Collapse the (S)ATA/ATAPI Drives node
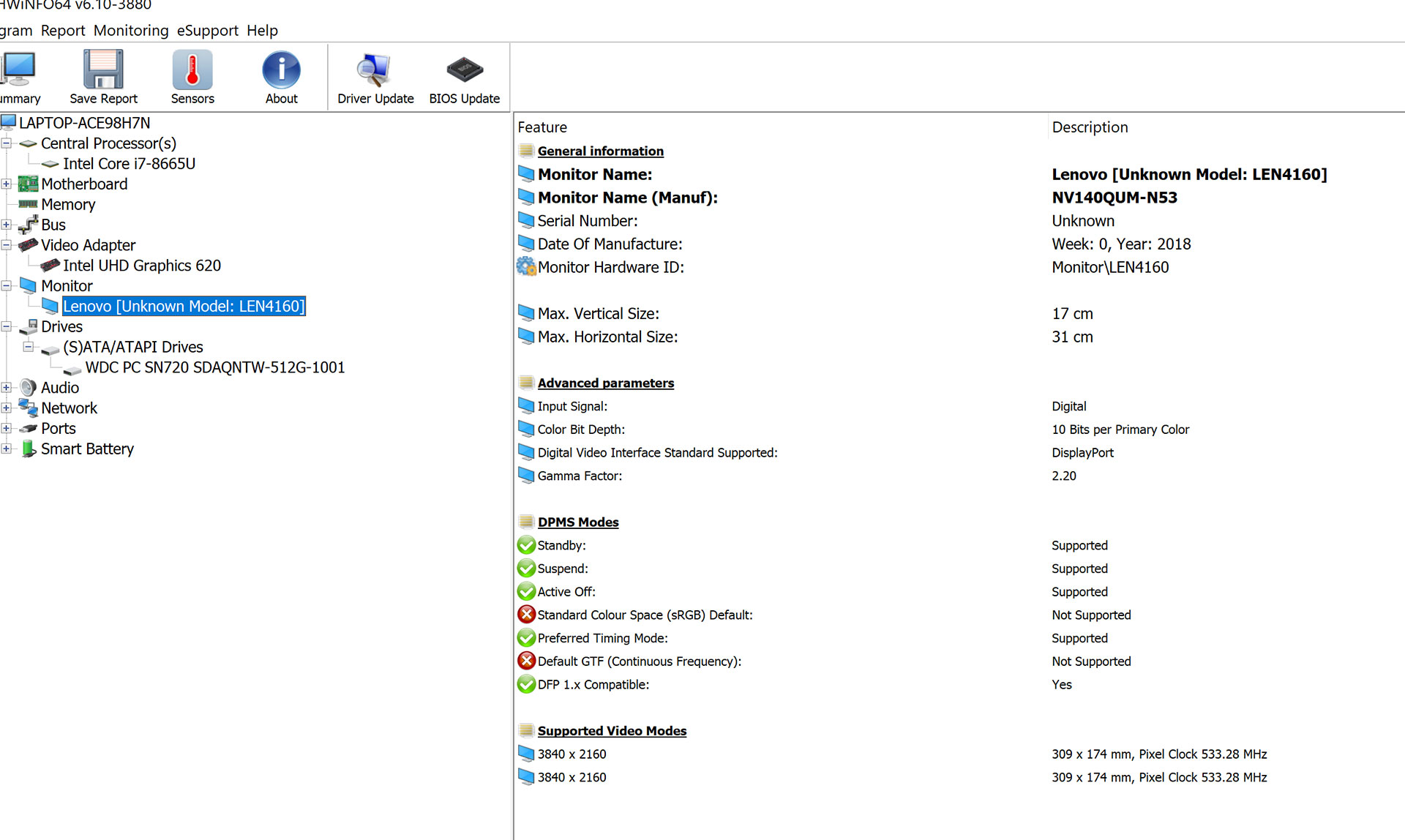The height and width of the screenshot is (840, 1405). (29, 347)
